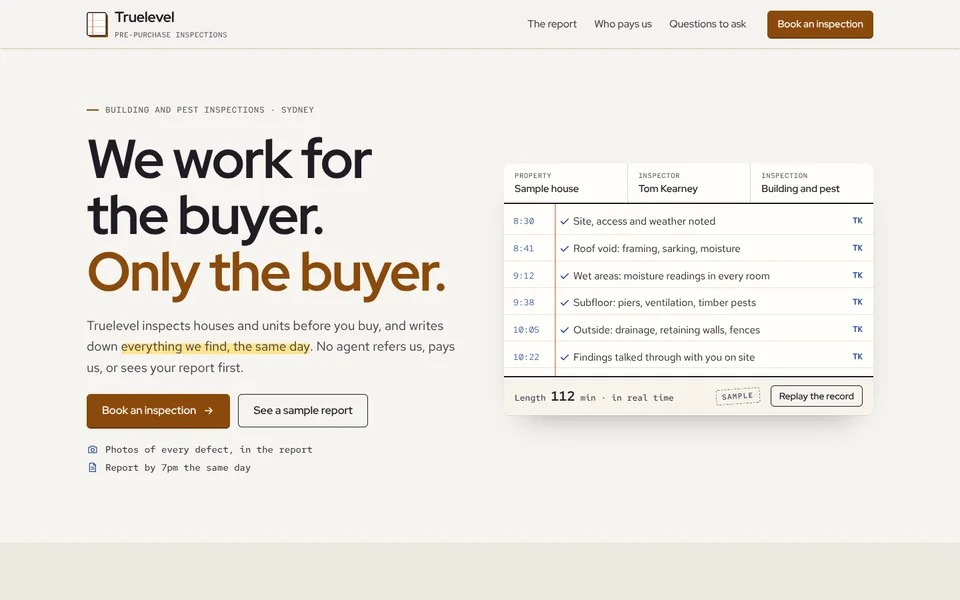Click TK initials on the 8:30 row
960x600 pixels.
point(857,221)
